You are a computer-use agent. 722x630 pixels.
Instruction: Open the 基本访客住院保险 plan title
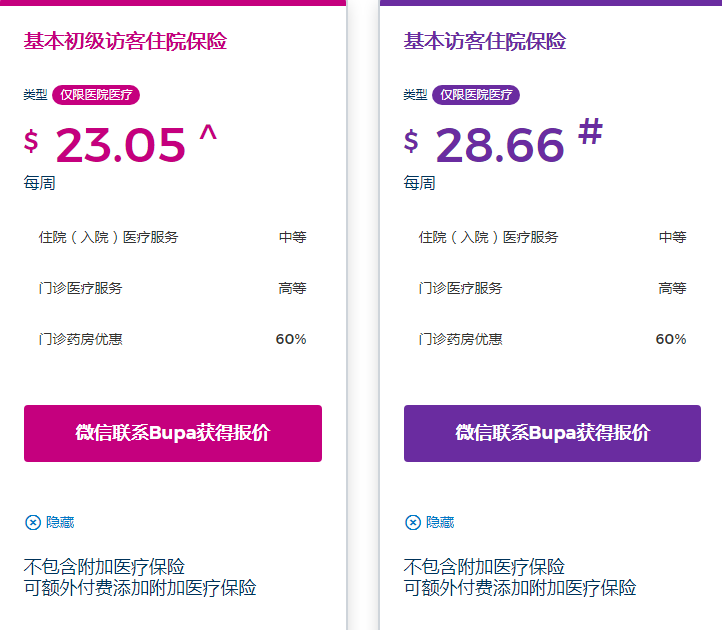coord(485,42)
